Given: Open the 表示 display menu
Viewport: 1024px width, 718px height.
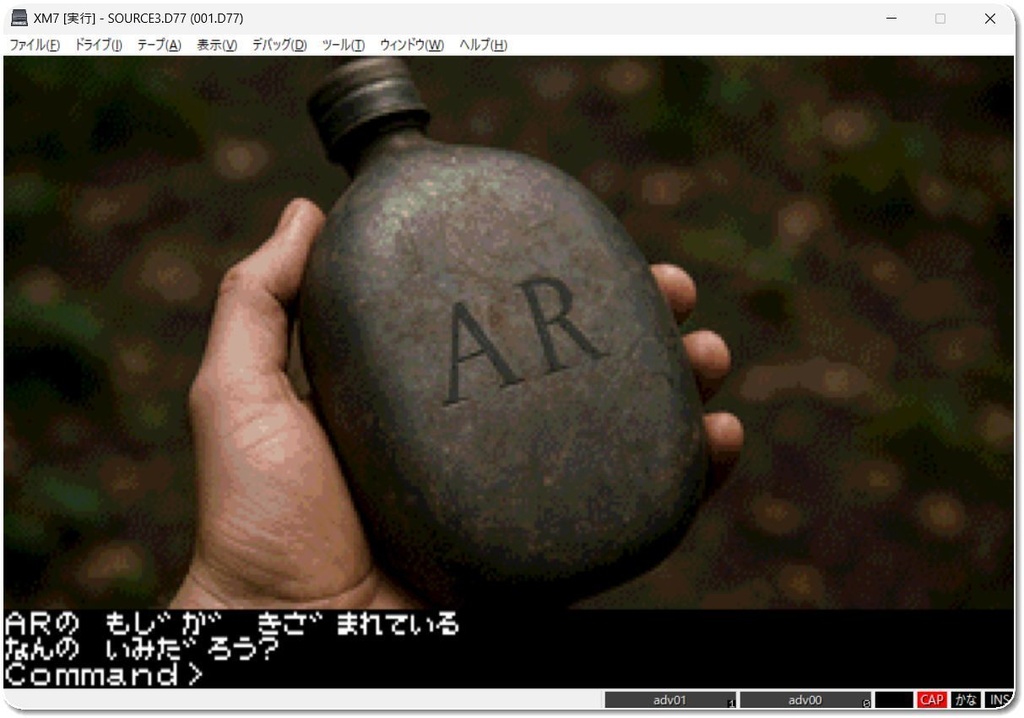Looking at the screenshot, I should coord(215,44).
